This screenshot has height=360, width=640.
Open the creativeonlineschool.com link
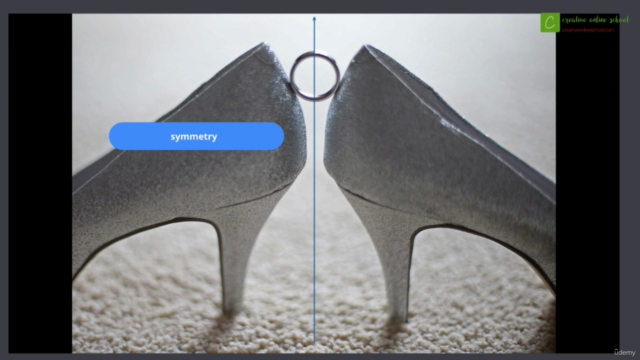tap(588, 30)
